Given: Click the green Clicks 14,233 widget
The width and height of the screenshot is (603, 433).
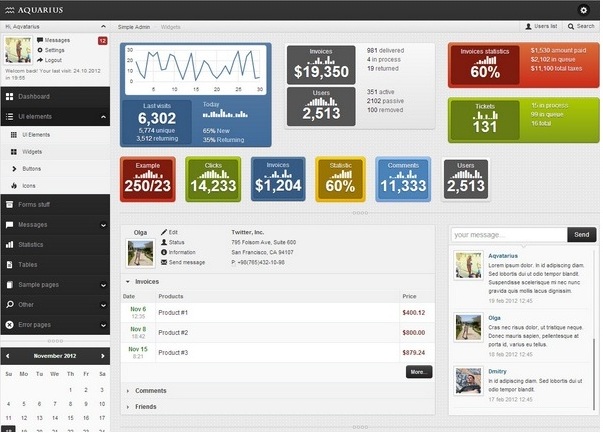Looking at the screenshot, I should 213,179.
